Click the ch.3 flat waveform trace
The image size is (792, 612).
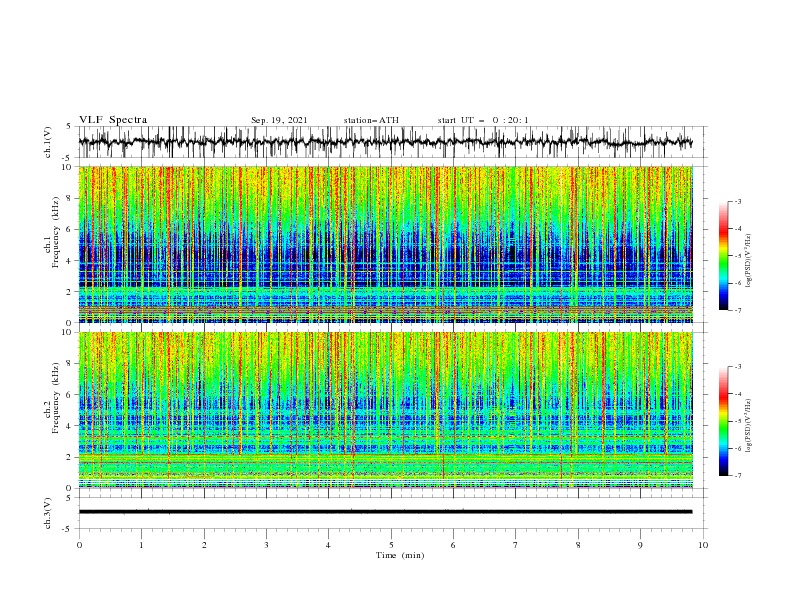pyautogui.click(x=385, y=512)
